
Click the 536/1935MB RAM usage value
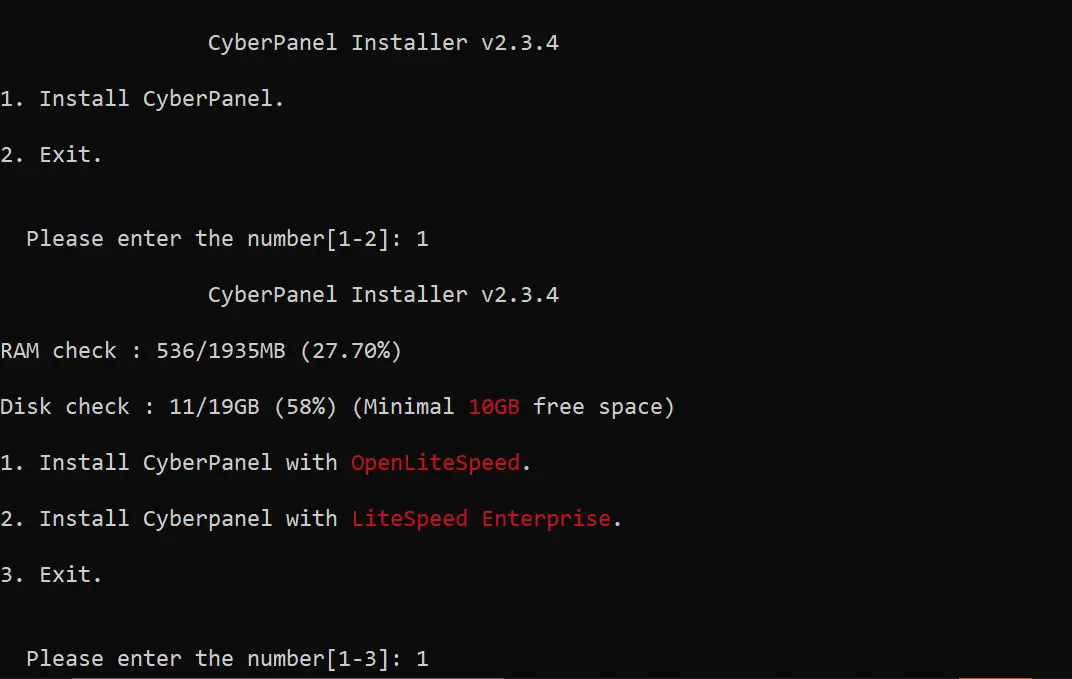pyautogui.click(x=220, y=351)
